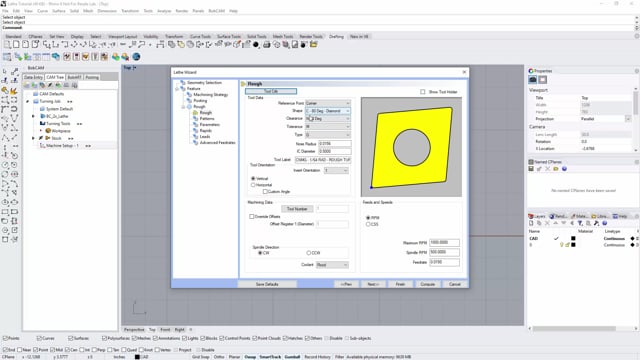Click the filter icon in the Layers toolbar
This screenshot has width=640, height=360.
pos(580,223)
